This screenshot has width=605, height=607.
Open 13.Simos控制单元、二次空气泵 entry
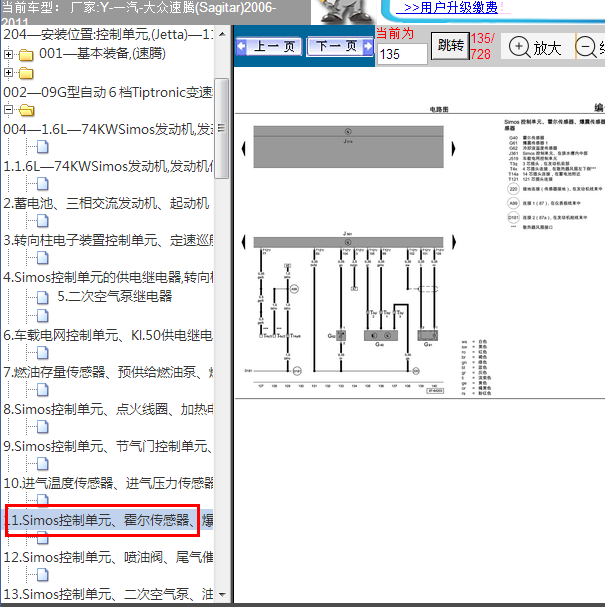[x=108, y=594]
